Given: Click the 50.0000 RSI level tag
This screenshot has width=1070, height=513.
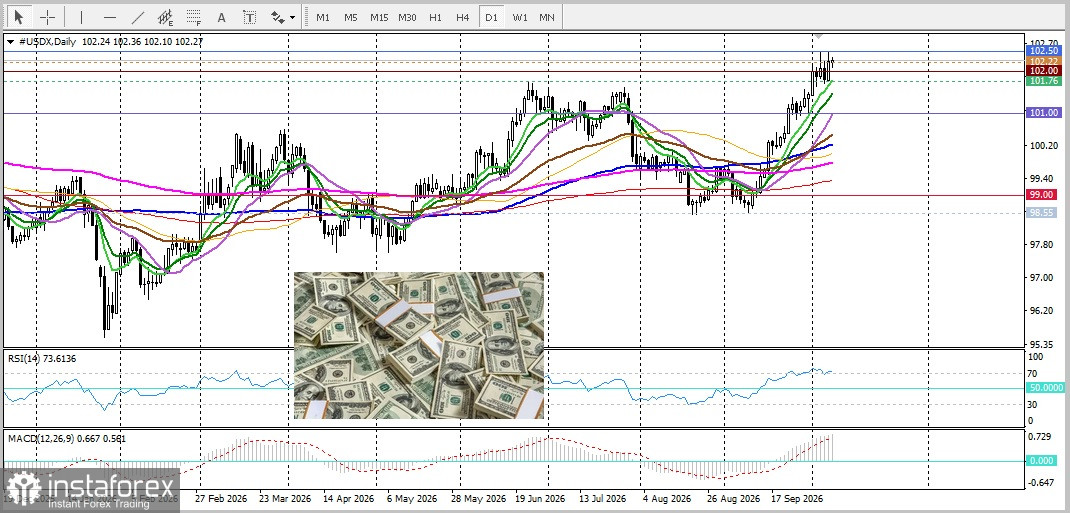Looking at the screenshot, I should [x=1045, y=387].
